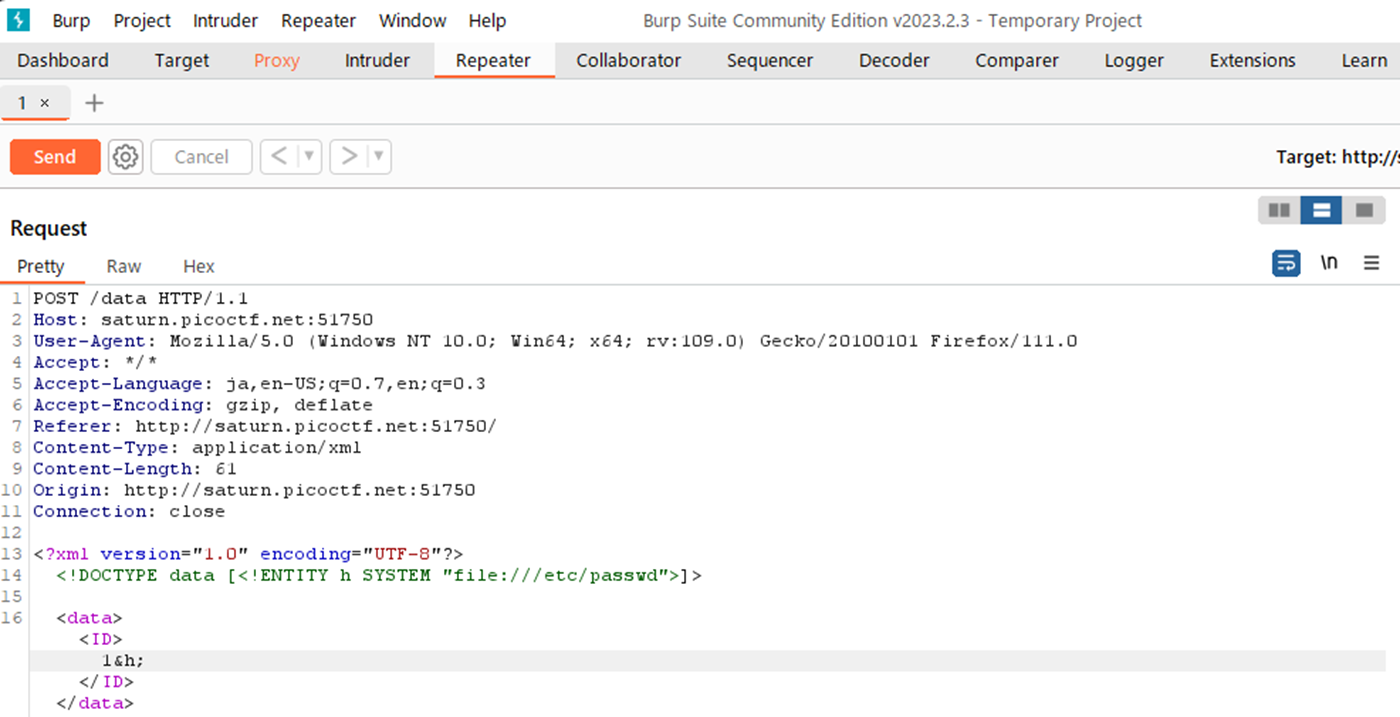1400x717 pixels.
Task: Click the opening <ID> tag line
Action: (101, 639)
